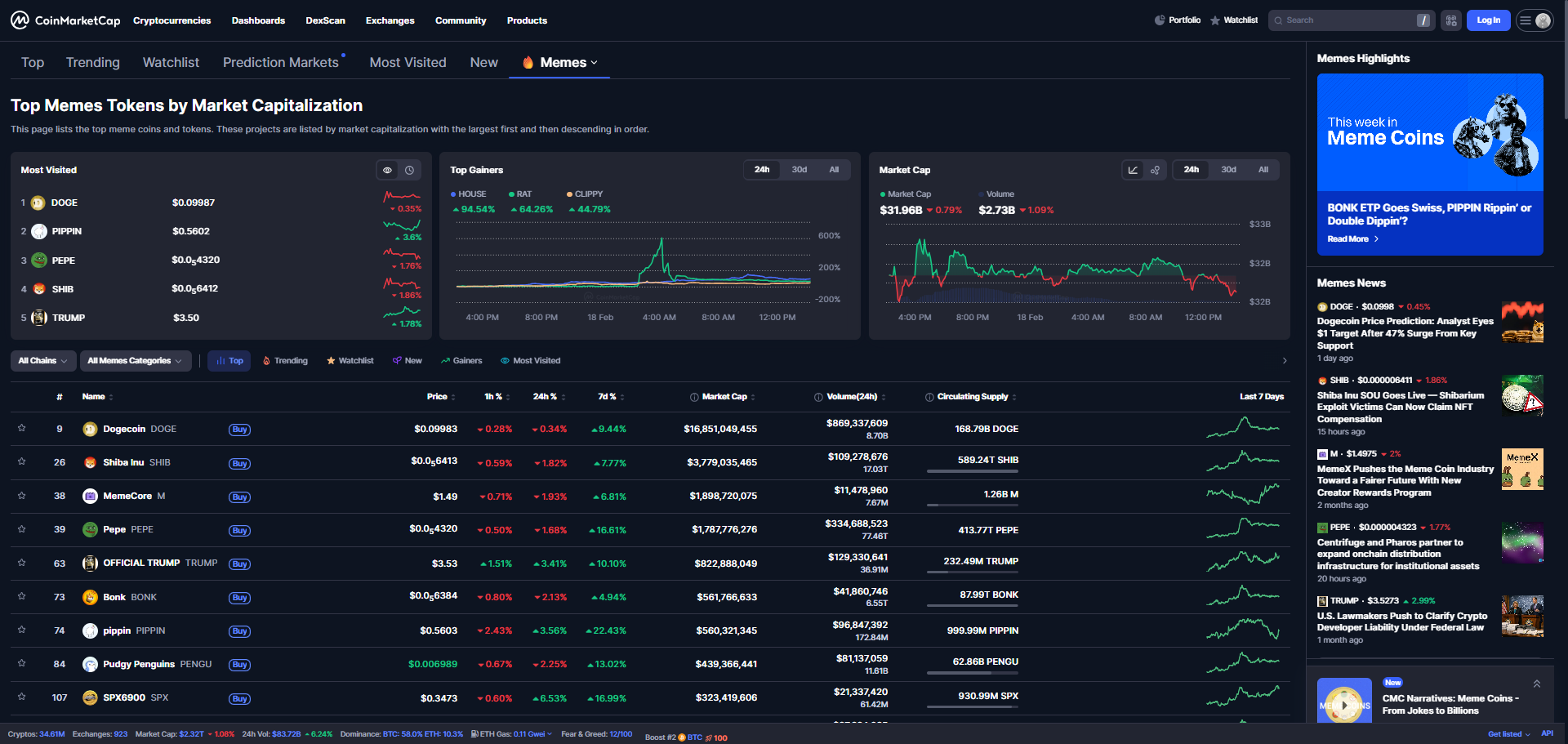This screenshot has width=1568, height=744.
Task: Open Portfolio pie-chart icon in header
Action: (1160, 20)
